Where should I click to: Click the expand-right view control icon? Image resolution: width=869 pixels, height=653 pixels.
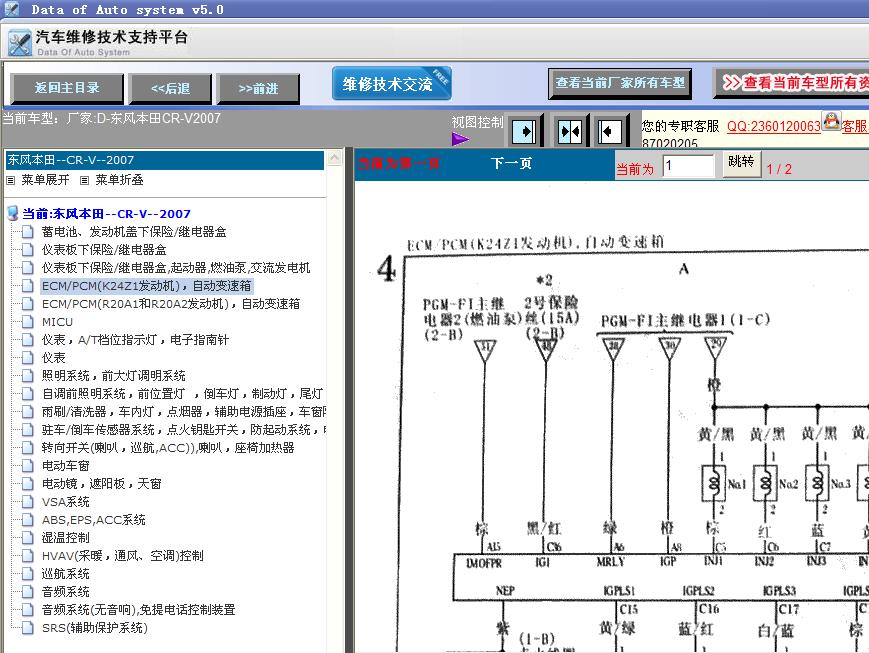point(524,132)
